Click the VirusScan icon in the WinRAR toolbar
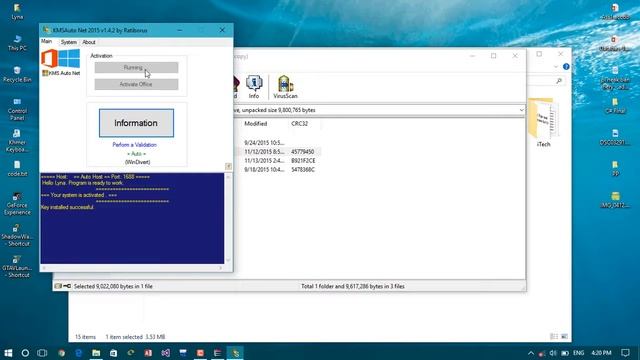 (x=285, y=87)
